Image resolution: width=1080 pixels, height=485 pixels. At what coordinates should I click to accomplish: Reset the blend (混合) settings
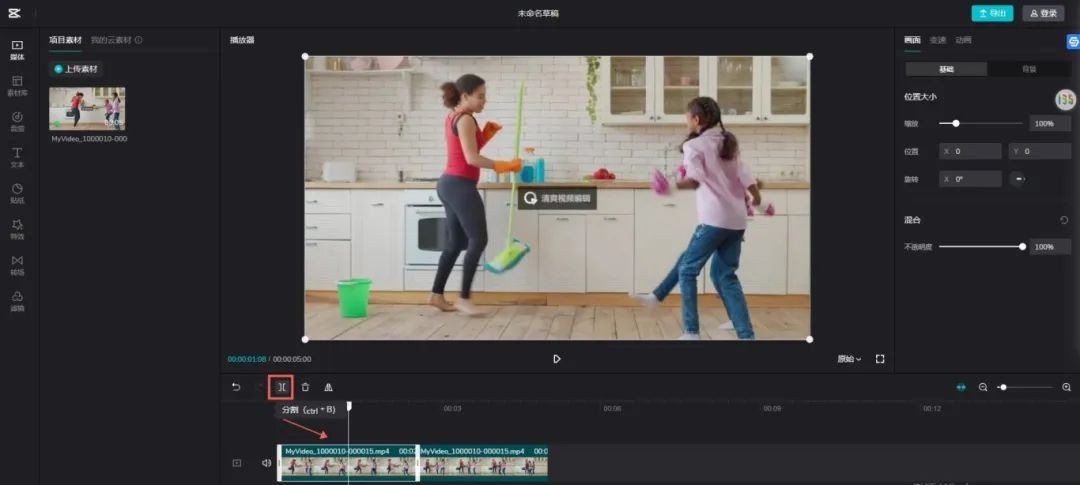tap(1064, 220)
